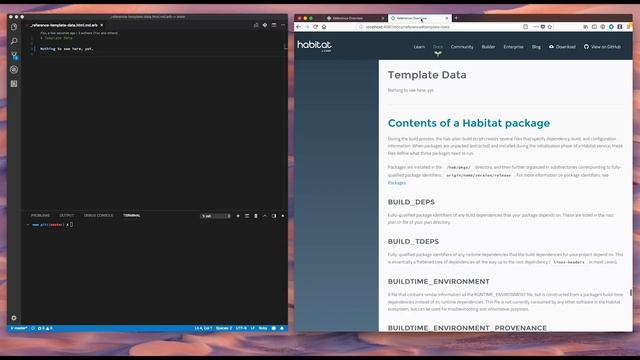Move the terminal panel to the side
Viewport: 640px width, 360px height.
(274, 216)
